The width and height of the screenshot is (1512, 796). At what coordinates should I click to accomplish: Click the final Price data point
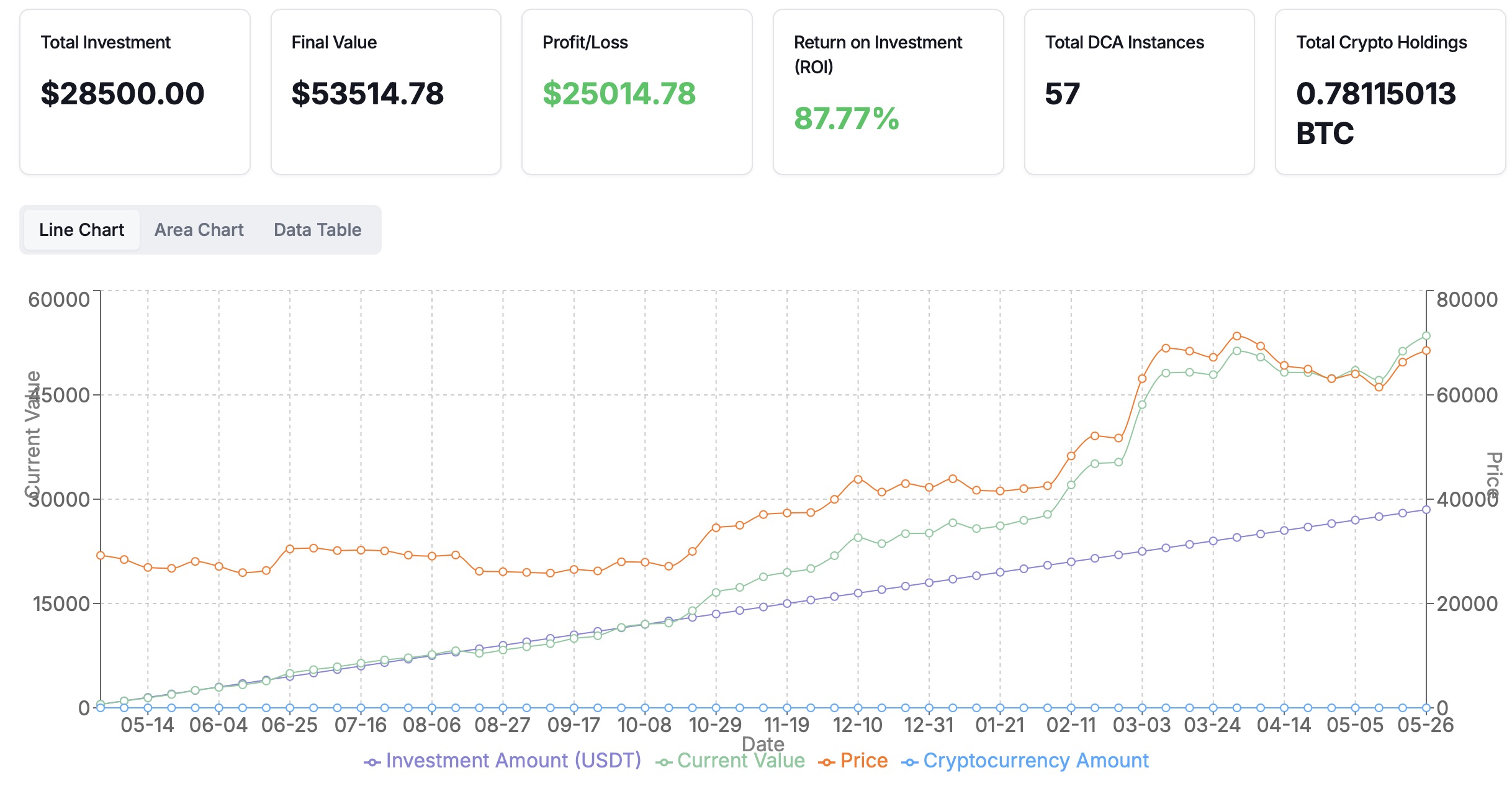tap(1426, 351)
